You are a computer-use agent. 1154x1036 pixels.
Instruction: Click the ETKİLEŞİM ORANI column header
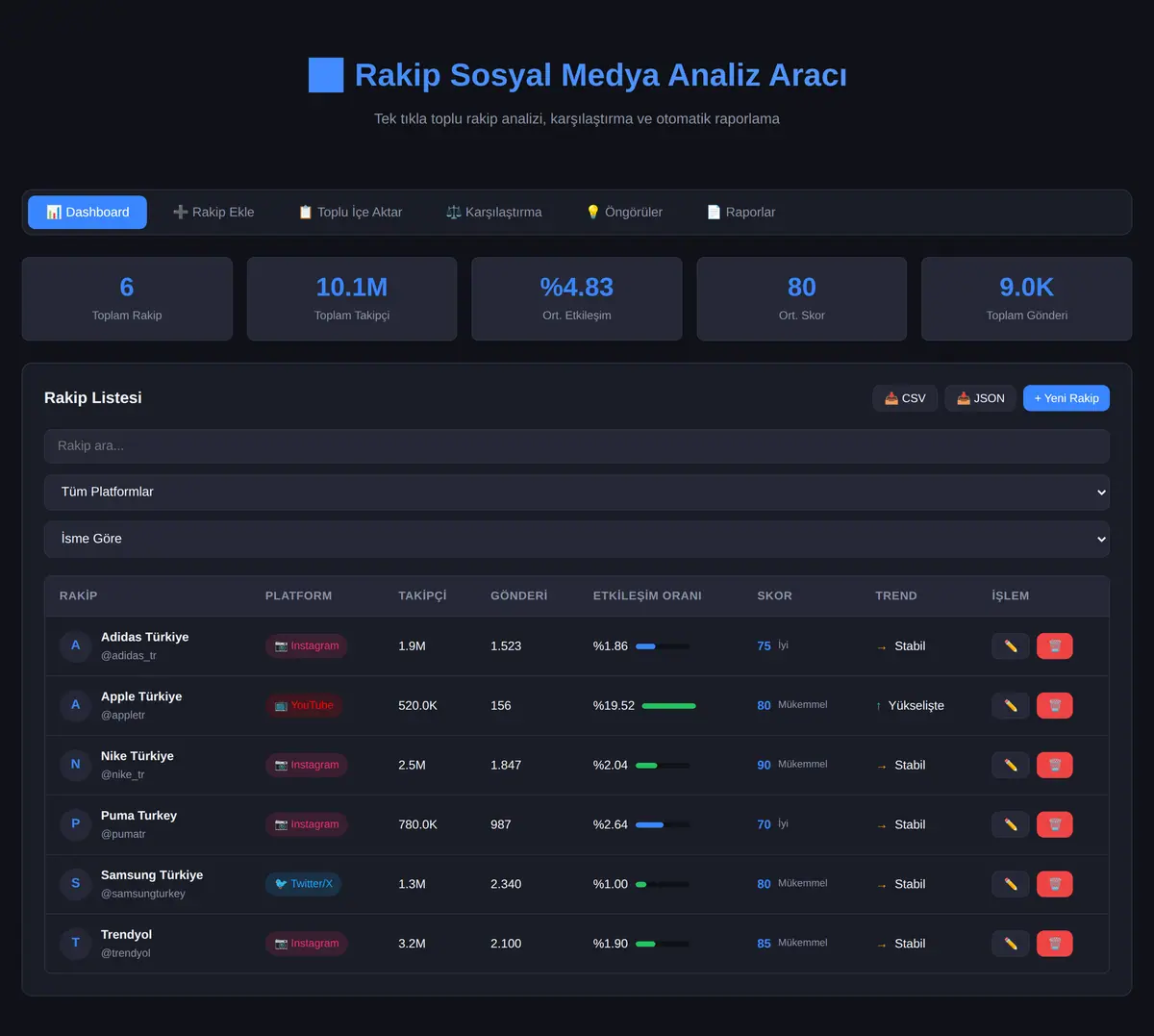(647, 596)
